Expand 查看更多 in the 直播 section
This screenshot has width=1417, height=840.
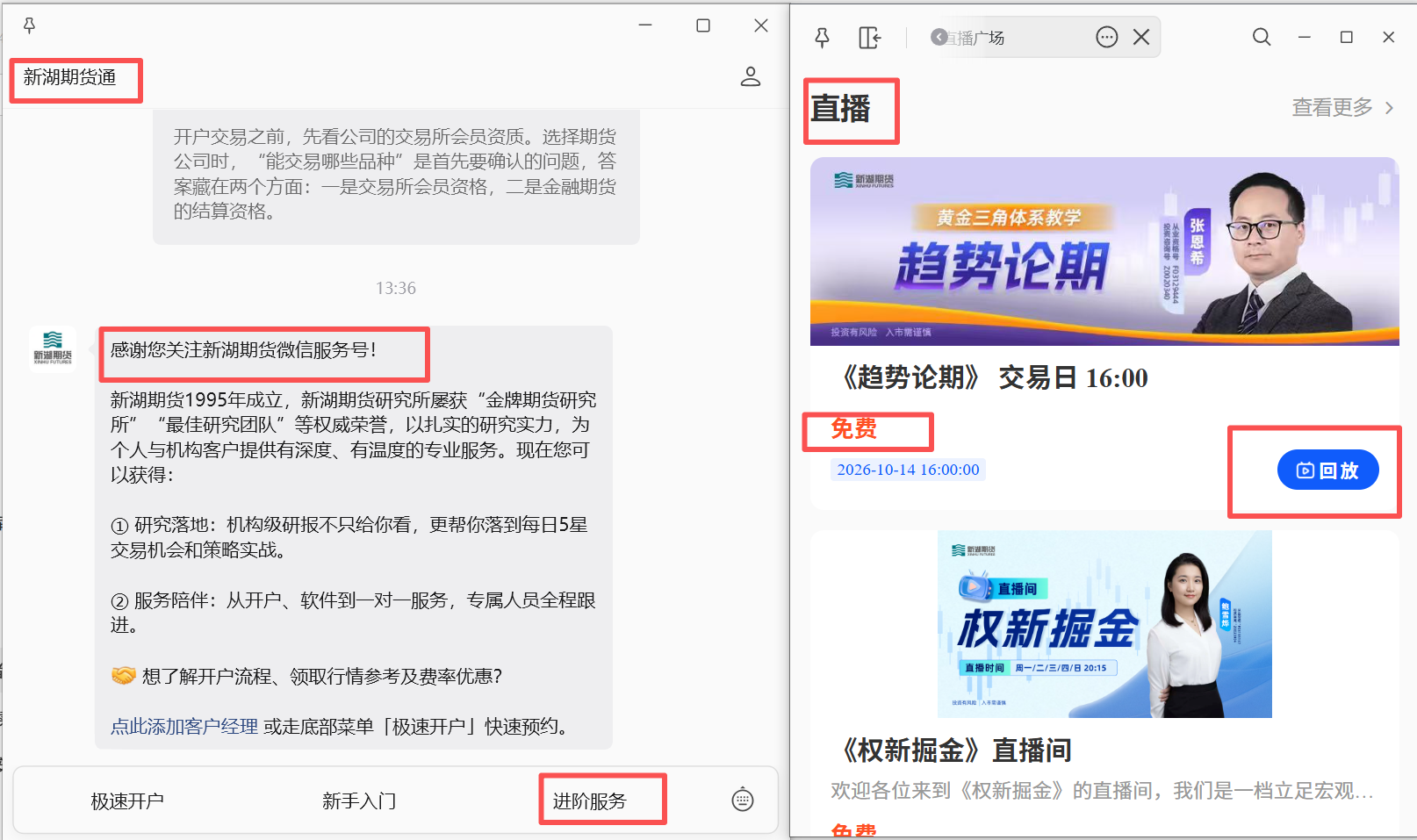(x=1342, y=107)
